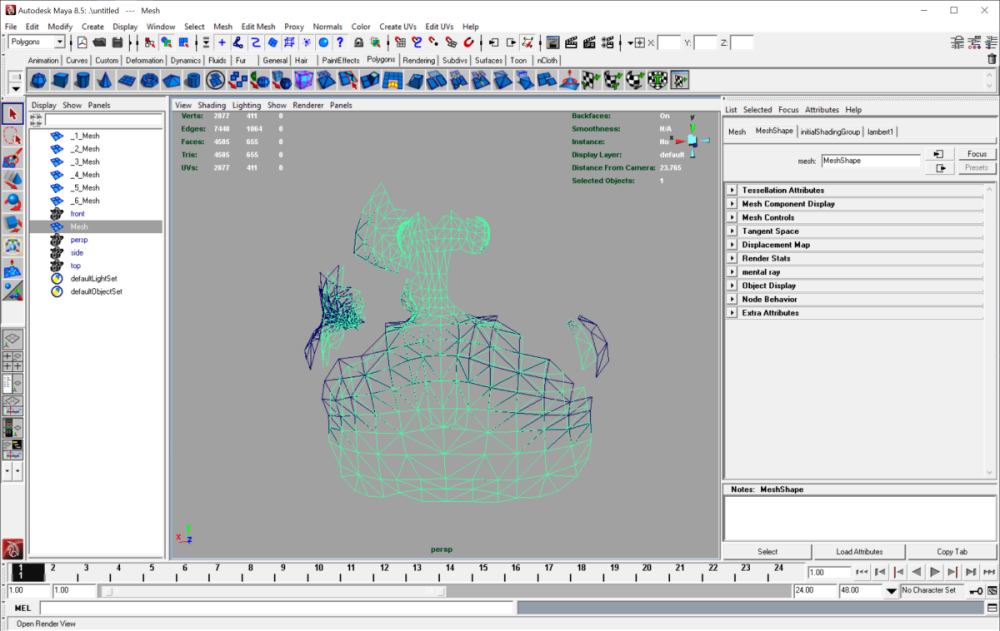Click the polygon cylinder shelf icon
The image size is (1000, 631).
pyautogui.click(x=82, y=80)
